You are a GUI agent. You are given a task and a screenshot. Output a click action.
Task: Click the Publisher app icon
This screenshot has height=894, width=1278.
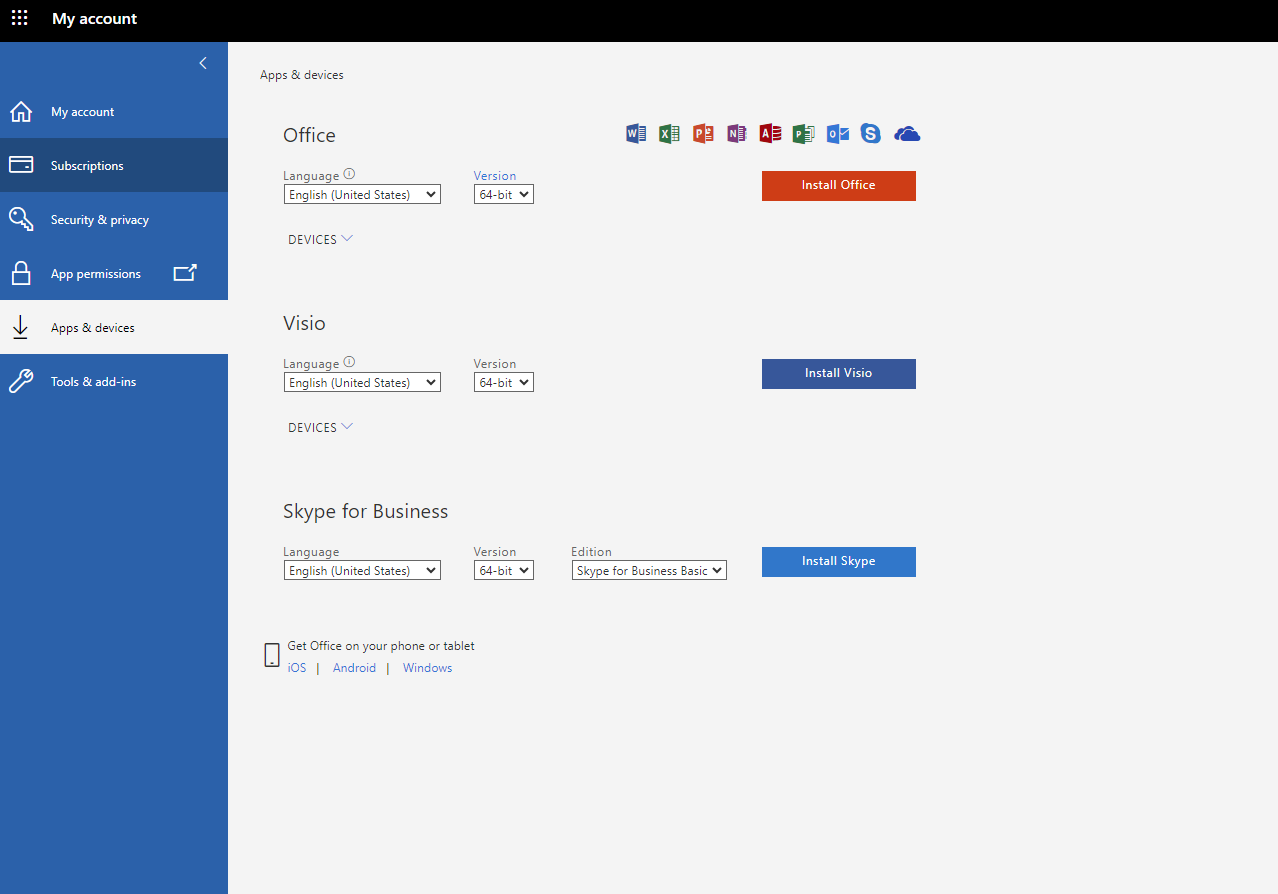point(803,133)
